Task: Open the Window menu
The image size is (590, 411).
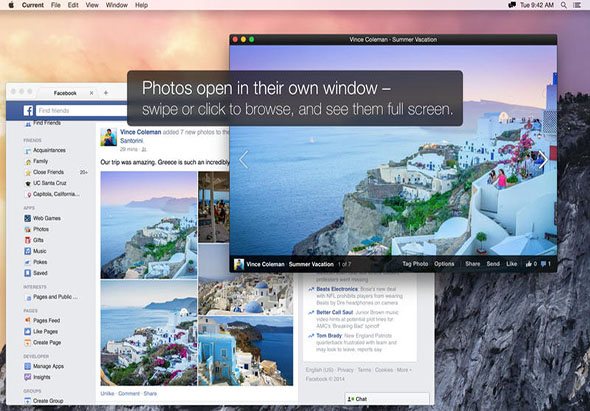Action: tap(117, 5)
